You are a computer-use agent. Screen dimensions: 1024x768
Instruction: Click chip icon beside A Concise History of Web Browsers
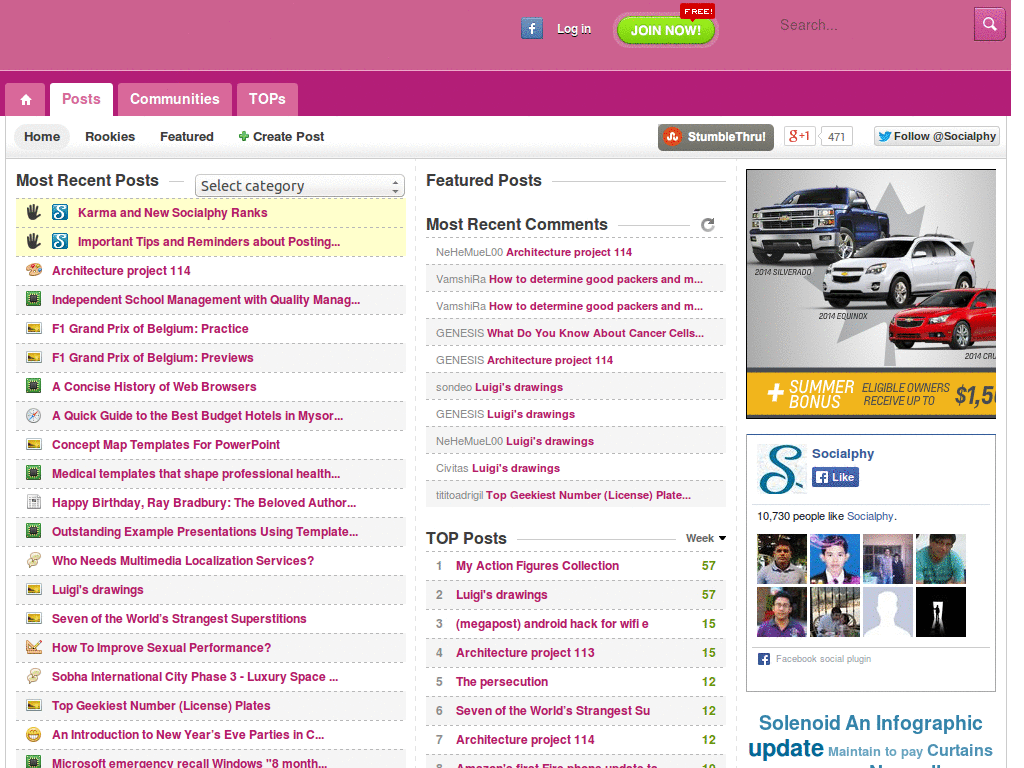(33, 386)
